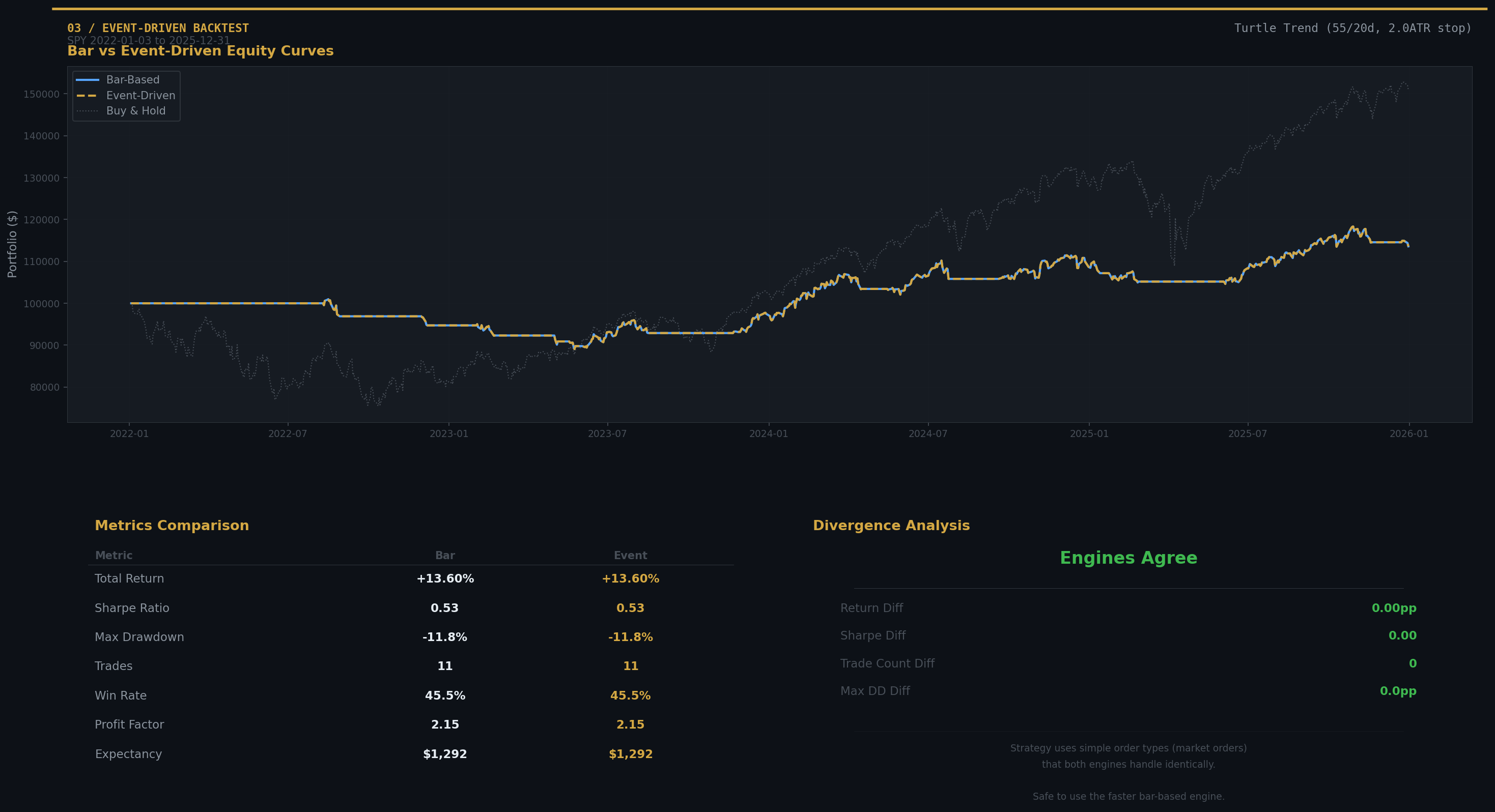Viewport: 1495px width, 812px height.
Task: Open the 03 / EVENT-DRIVEN BACKTEST header
Action: (x=158, y=27)
